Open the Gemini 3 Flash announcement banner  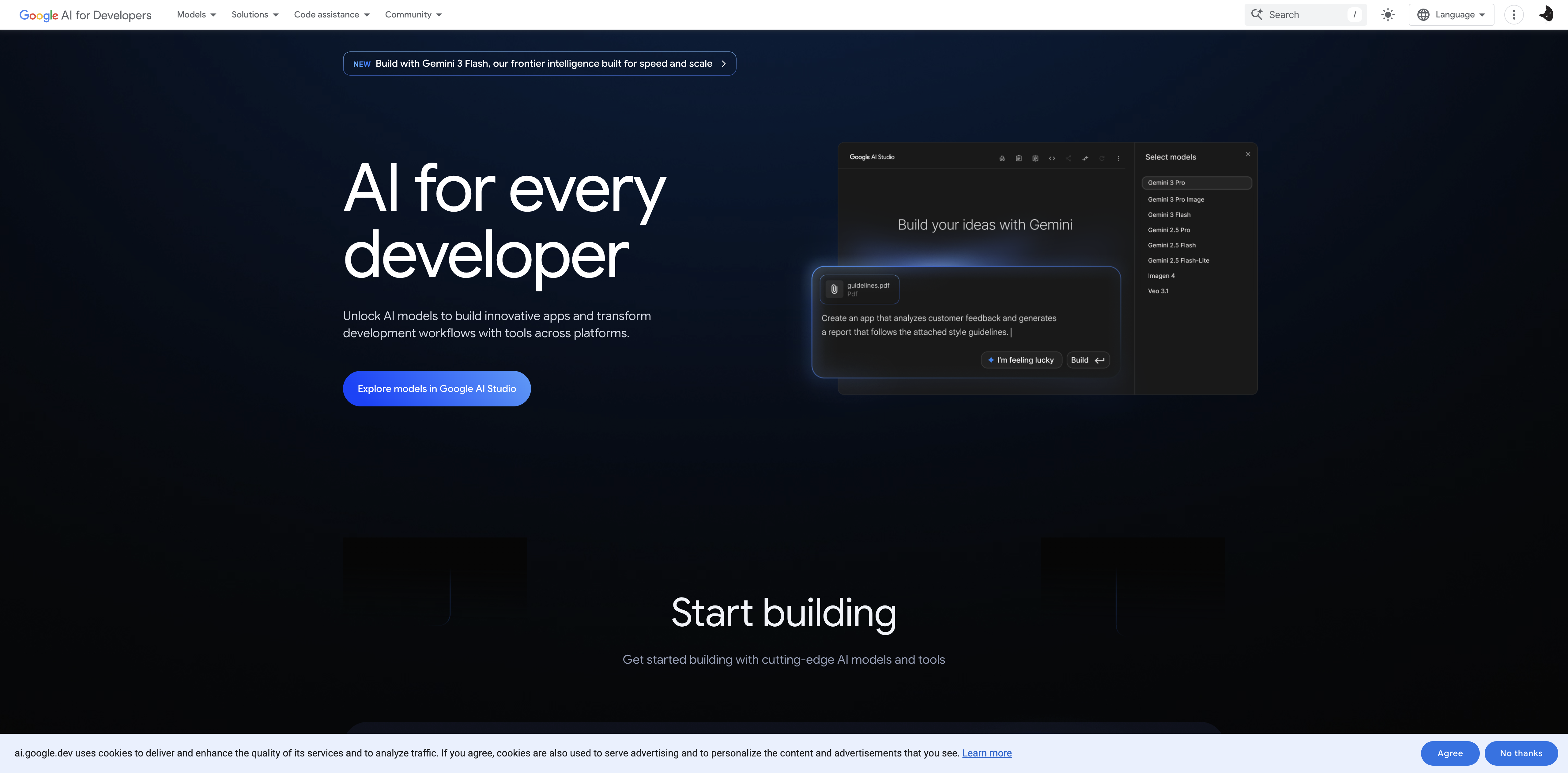539,63
